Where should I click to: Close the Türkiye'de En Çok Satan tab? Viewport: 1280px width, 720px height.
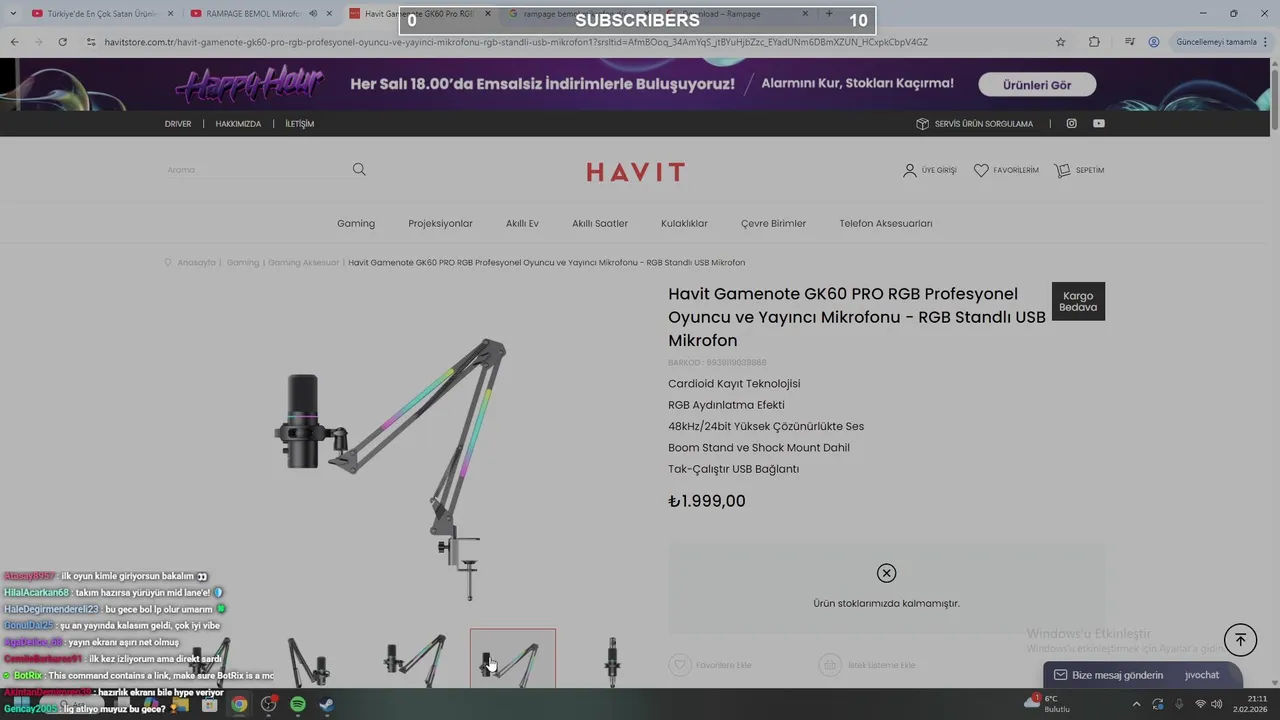coord(171,14)
